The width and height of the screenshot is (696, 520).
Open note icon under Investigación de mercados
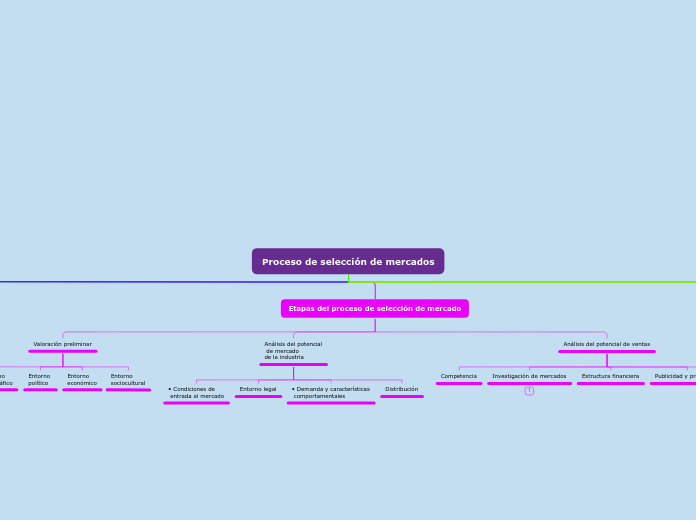[529, 391]
